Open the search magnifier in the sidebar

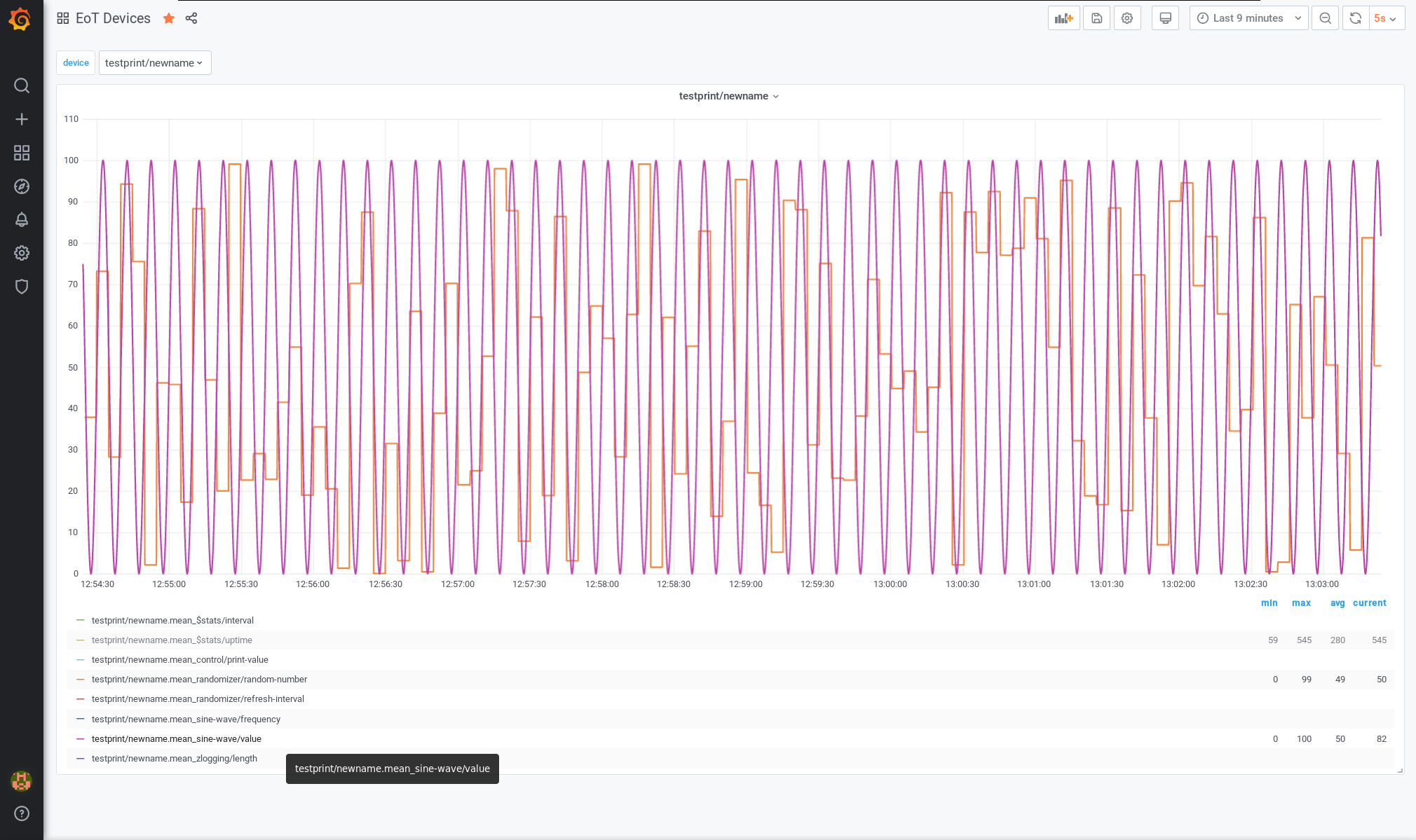click(22, 85)
